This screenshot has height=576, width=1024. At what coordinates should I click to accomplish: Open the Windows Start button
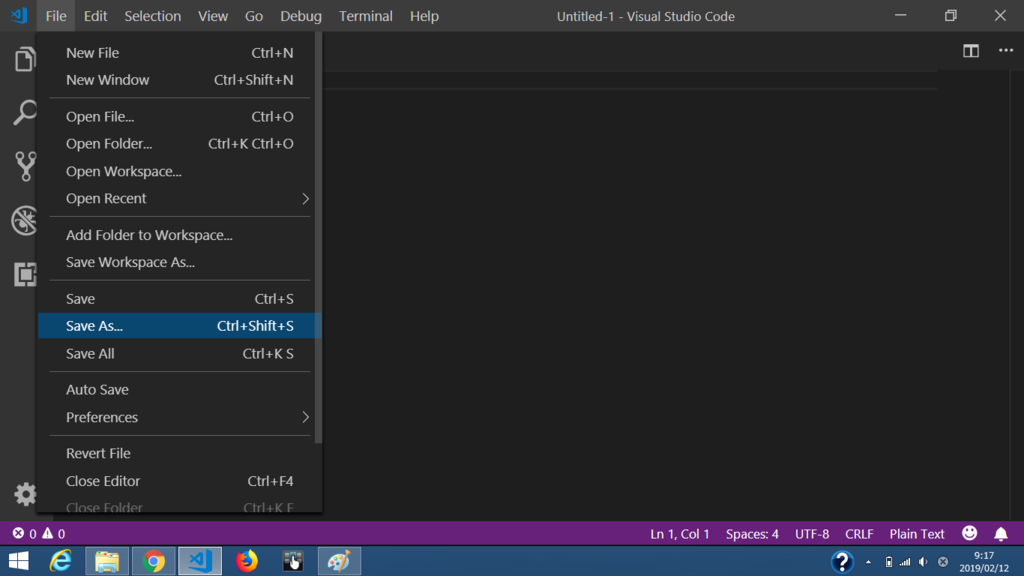[18, 561]
